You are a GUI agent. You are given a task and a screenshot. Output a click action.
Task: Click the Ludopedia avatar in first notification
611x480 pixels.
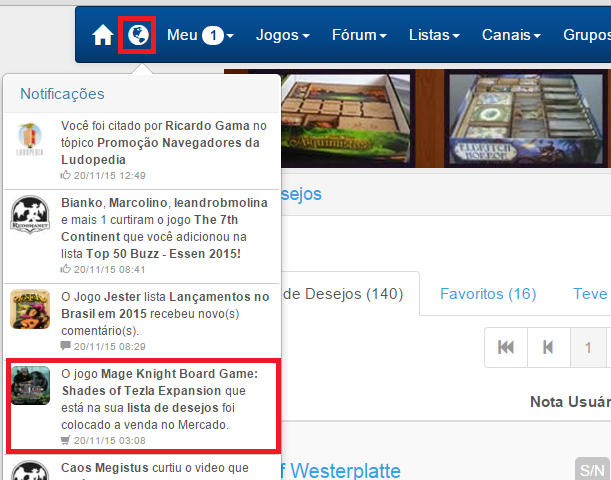[x=31, y=141]
